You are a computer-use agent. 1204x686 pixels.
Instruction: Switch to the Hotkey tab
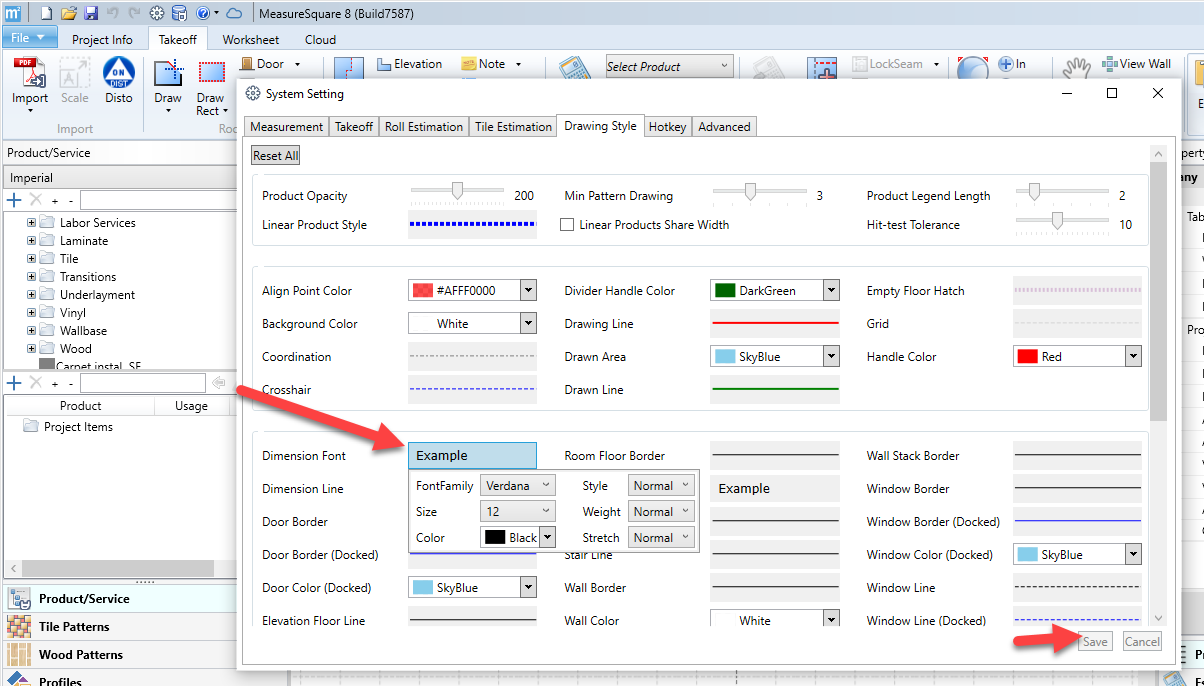pos(667,127)
